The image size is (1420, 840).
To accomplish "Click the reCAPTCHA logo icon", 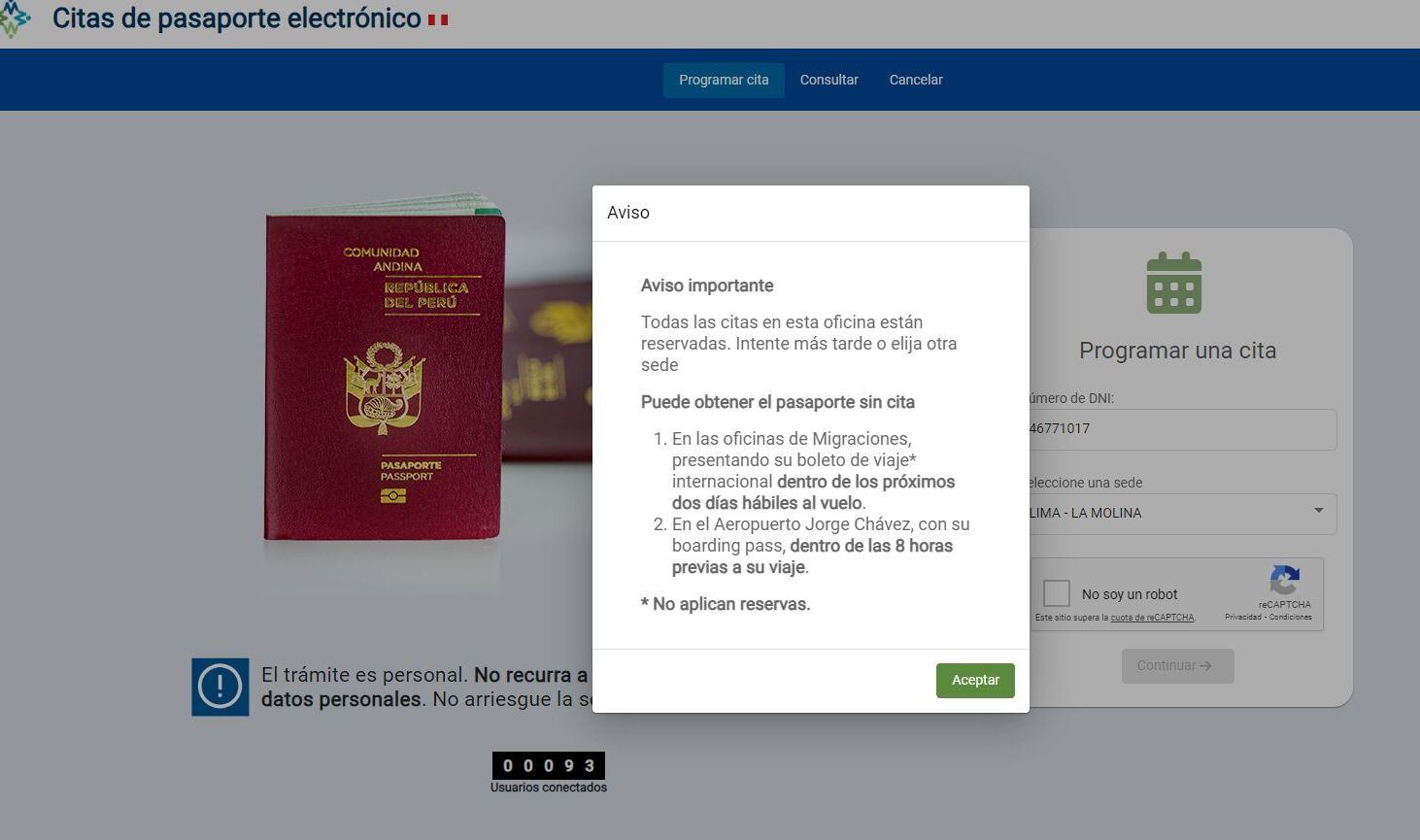I will (1284, 581).
